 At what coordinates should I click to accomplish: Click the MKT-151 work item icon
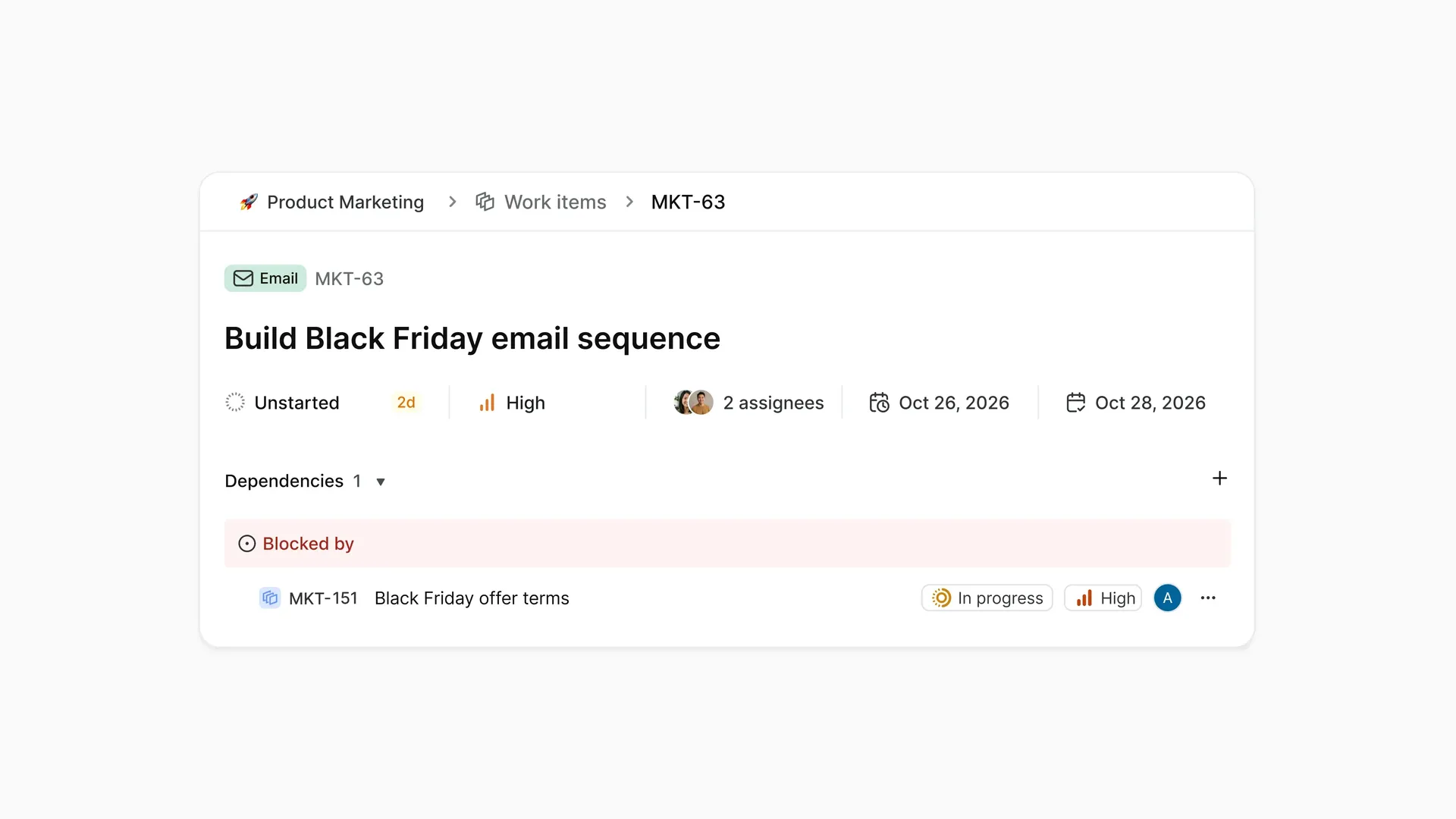(x=269, y=598)
